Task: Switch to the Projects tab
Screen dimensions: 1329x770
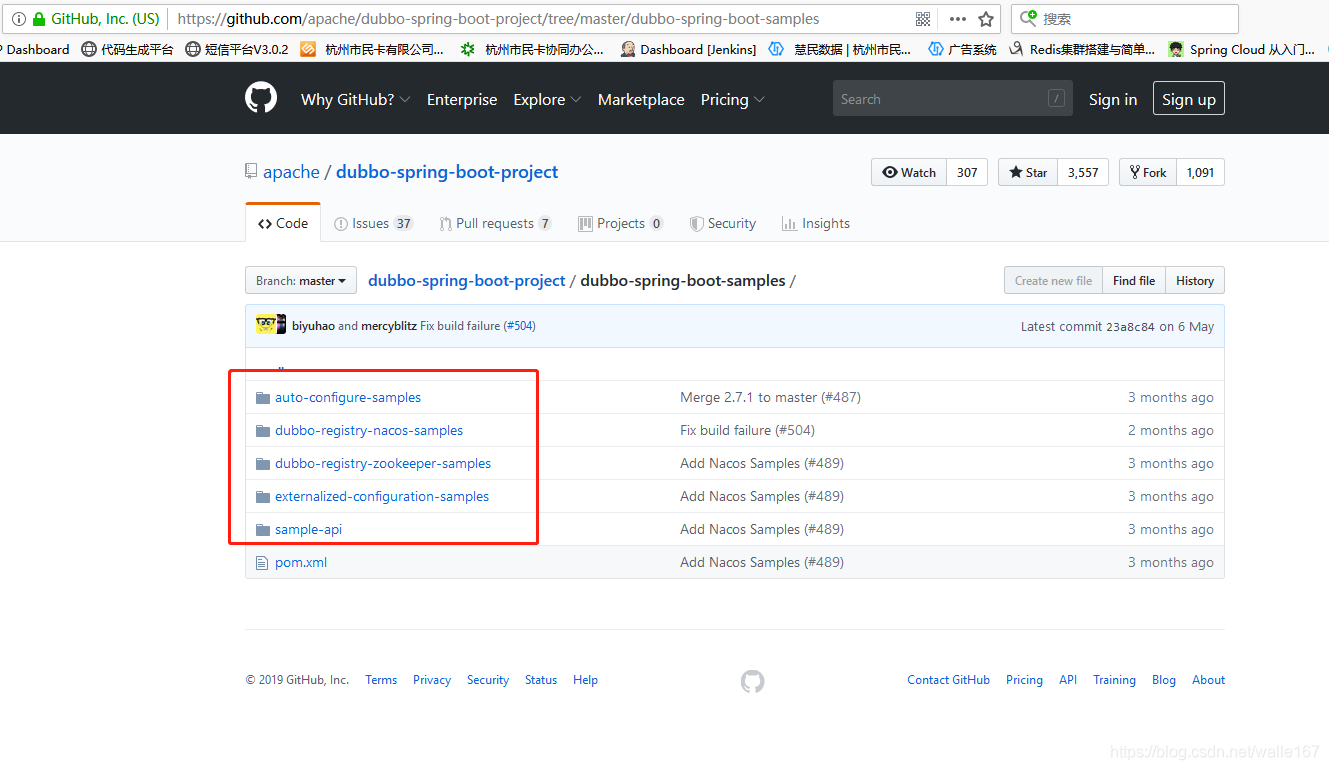Action: click(x=620, y=223)
